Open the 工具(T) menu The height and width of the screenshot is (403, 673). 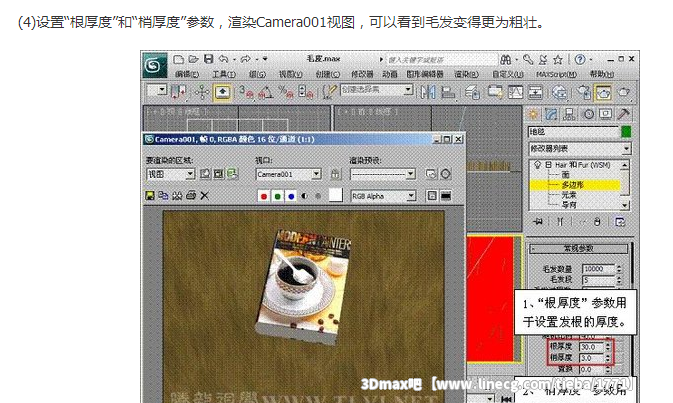click(x=224, y=74)
